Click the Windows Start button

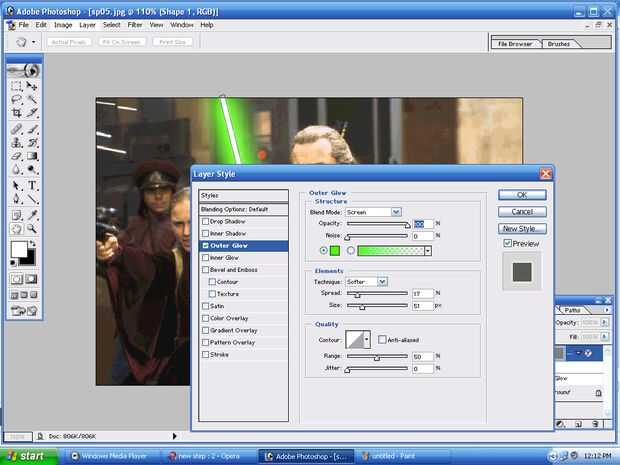tap(28, 456)
